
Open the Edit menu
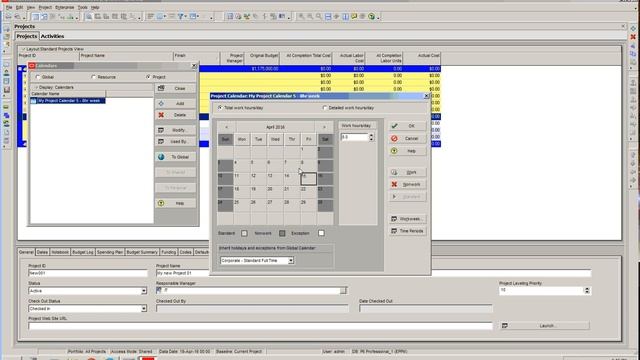coord(19,7)
